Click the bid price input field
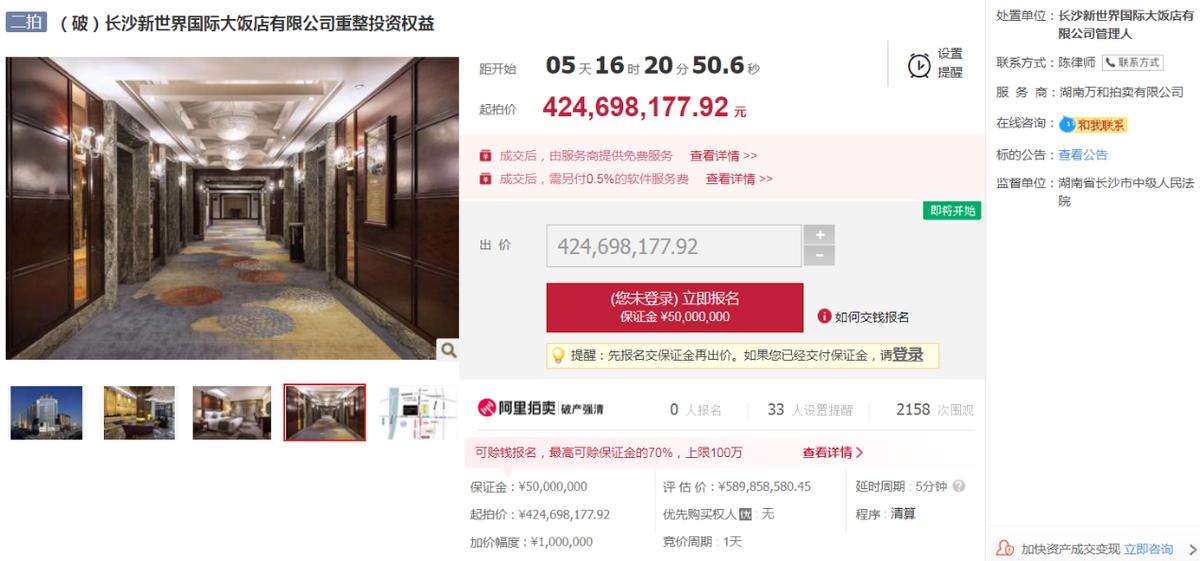Image resolution: width=1200 pixels, height=561 pixels. [x=674, y=246]
